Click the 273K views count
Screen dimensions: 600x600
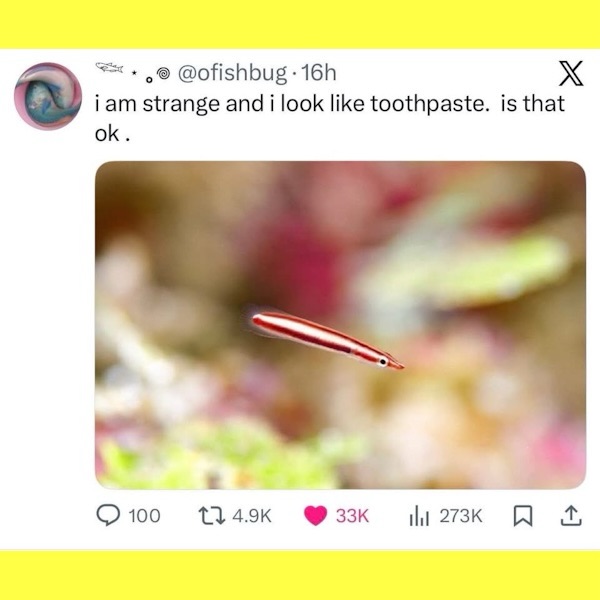tap(461, 516)
